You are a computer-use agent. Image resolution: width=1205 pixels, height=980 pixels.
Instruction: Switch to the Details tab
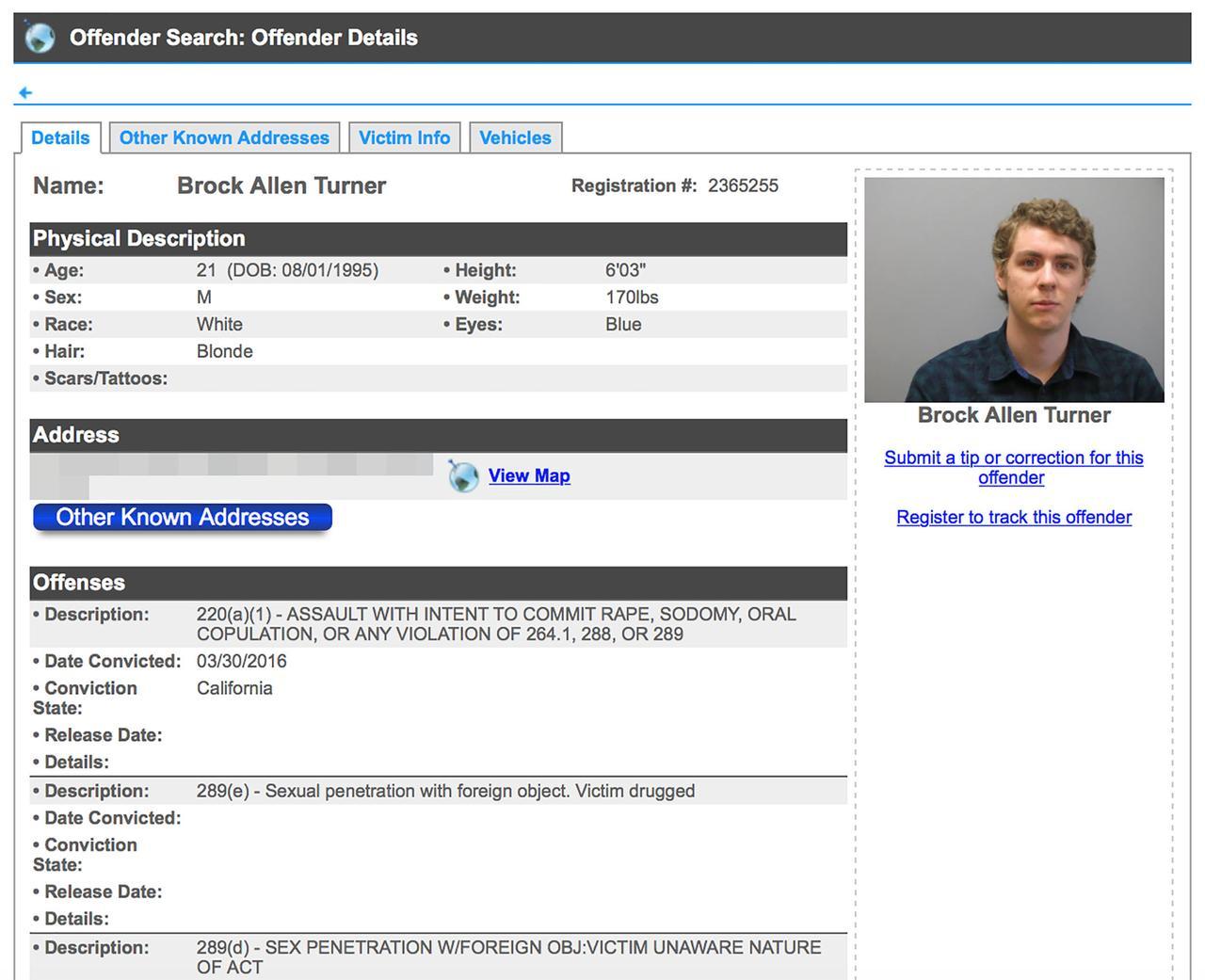[60, 137]
